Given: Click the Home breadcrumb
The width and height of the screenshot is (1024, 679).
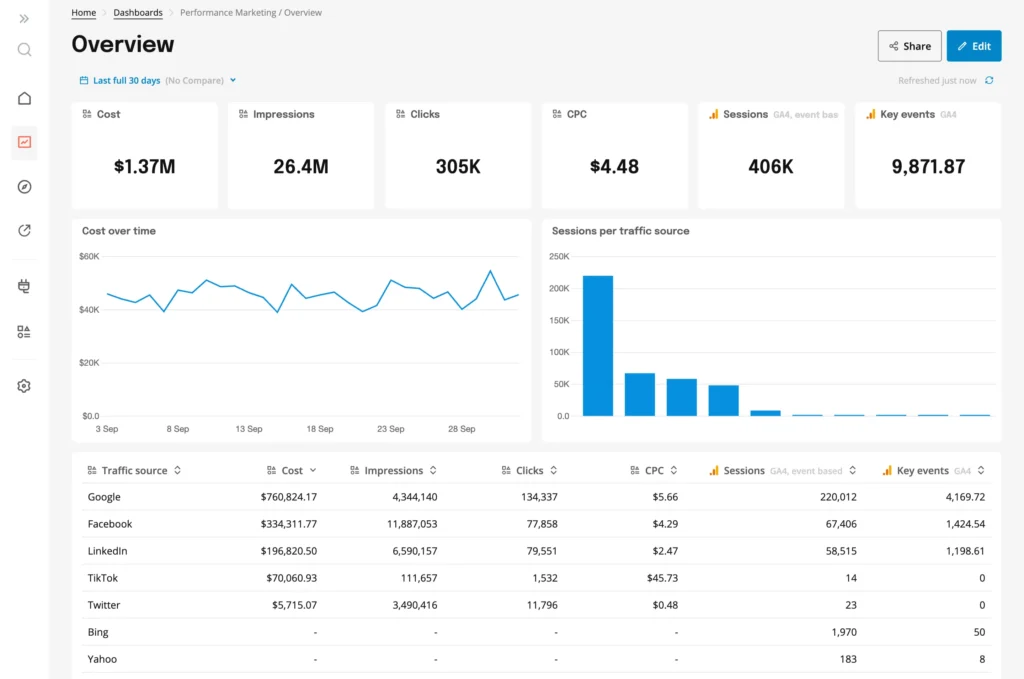Looking at the screenshot, I should [83, 12].
